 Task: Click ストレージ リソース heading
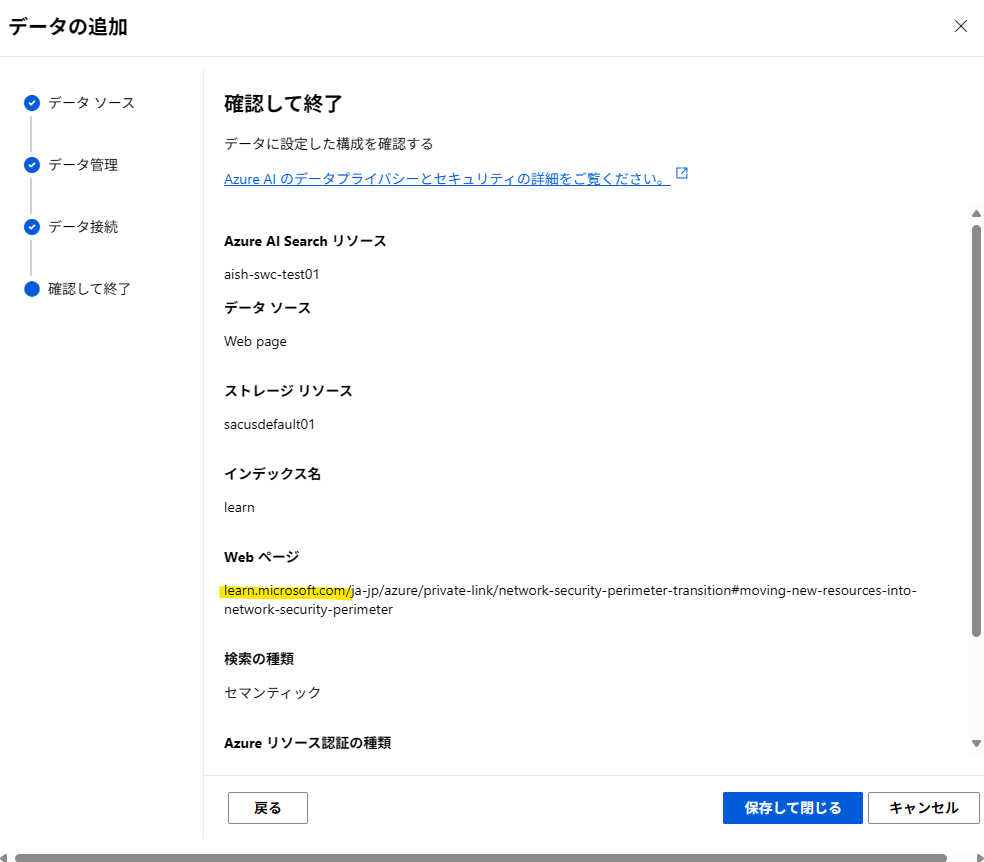[x=288, y=391]
